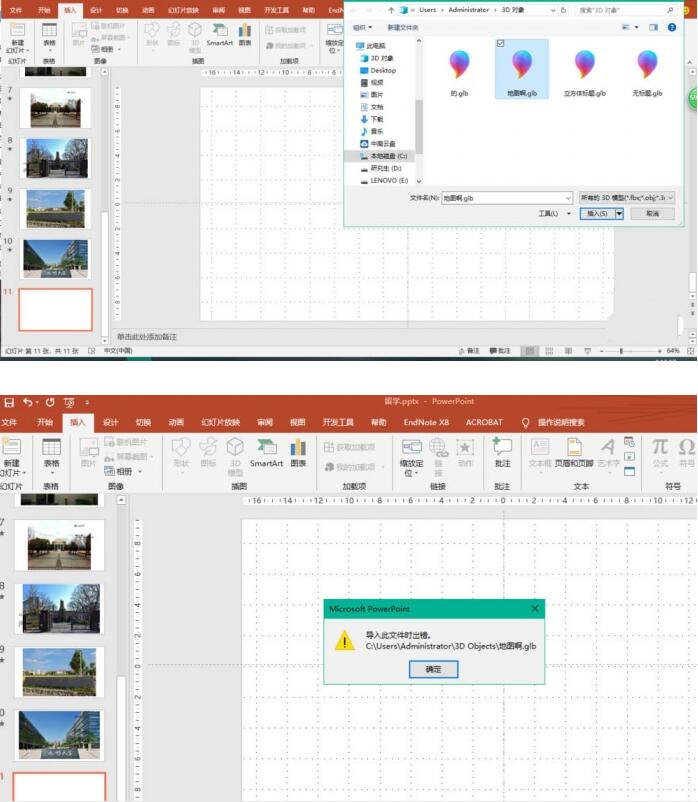Viewport: 698px width, 802px height.
Task: Click the zoom out minus button
Action: (x=602, y=351)
